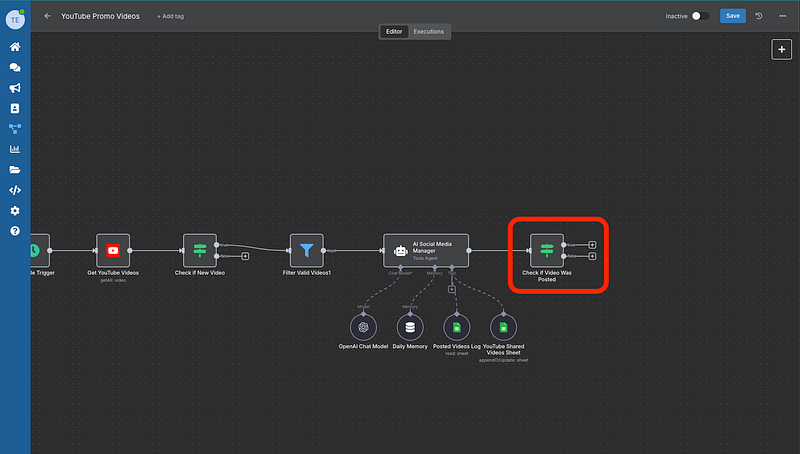Switch to the Executions tab
This screenshot has height=454, width=800.
pyautogui.click(x=429, y=32)
